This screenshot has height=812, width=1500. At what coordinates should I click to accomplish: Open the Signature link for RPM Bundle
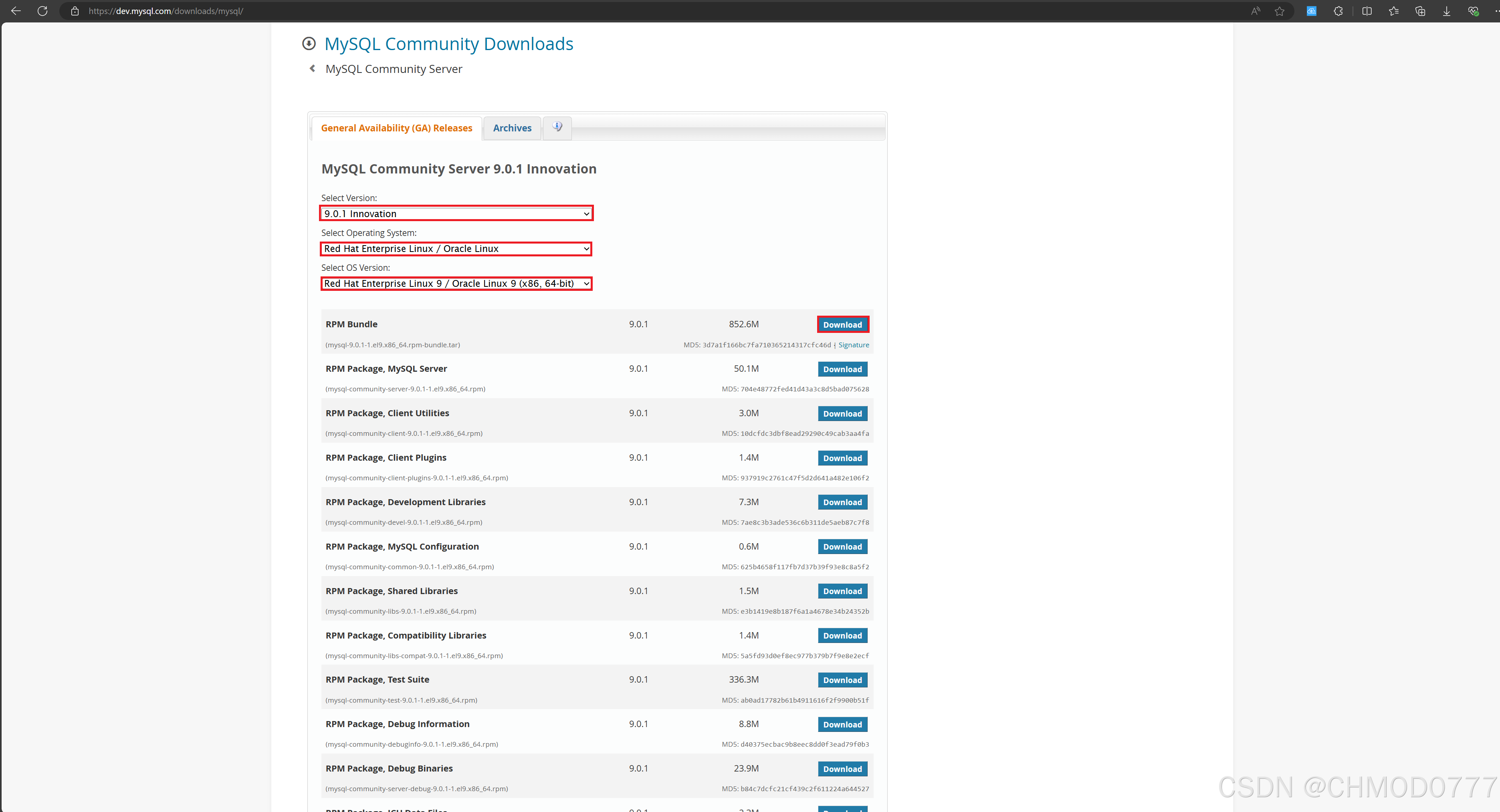(x=853, y=345)
